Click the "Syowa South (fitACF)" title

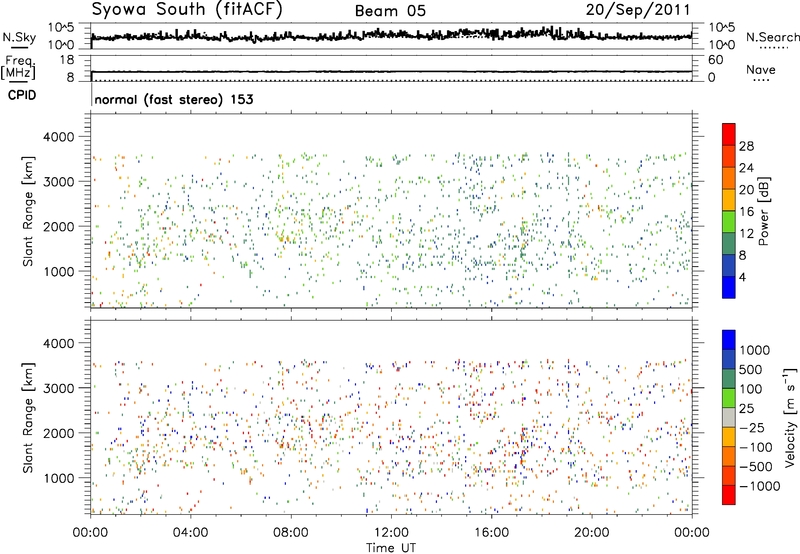[x=186, y=10]
